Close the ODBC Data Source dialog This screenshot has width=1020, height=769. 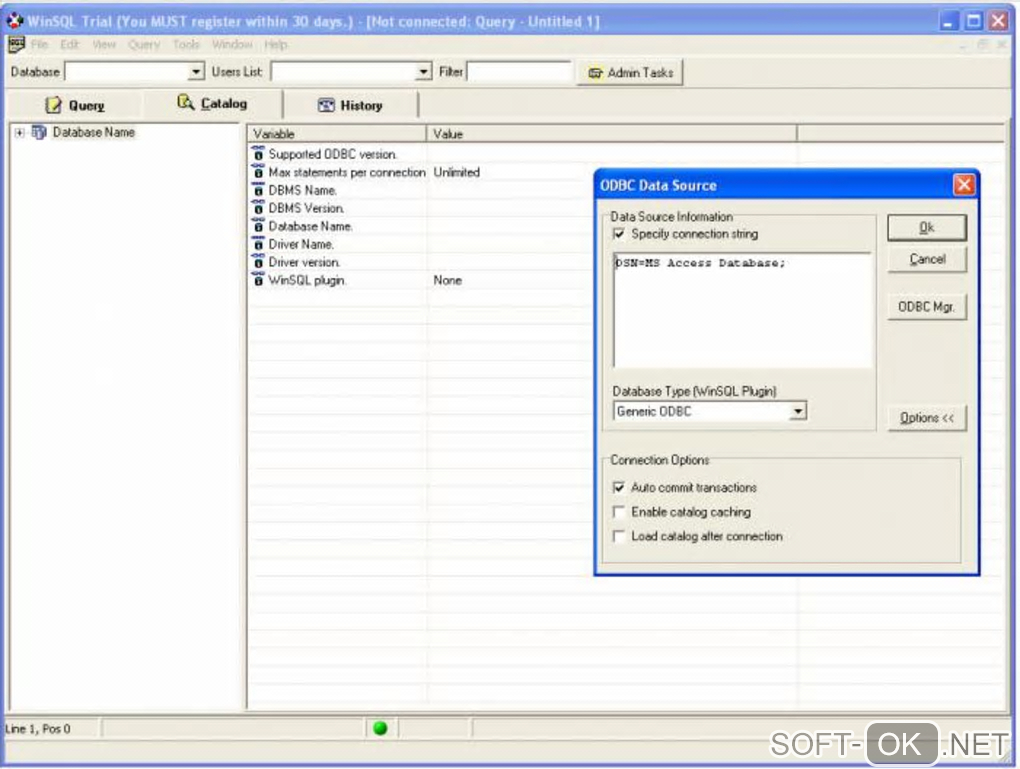tap(963, 185)
